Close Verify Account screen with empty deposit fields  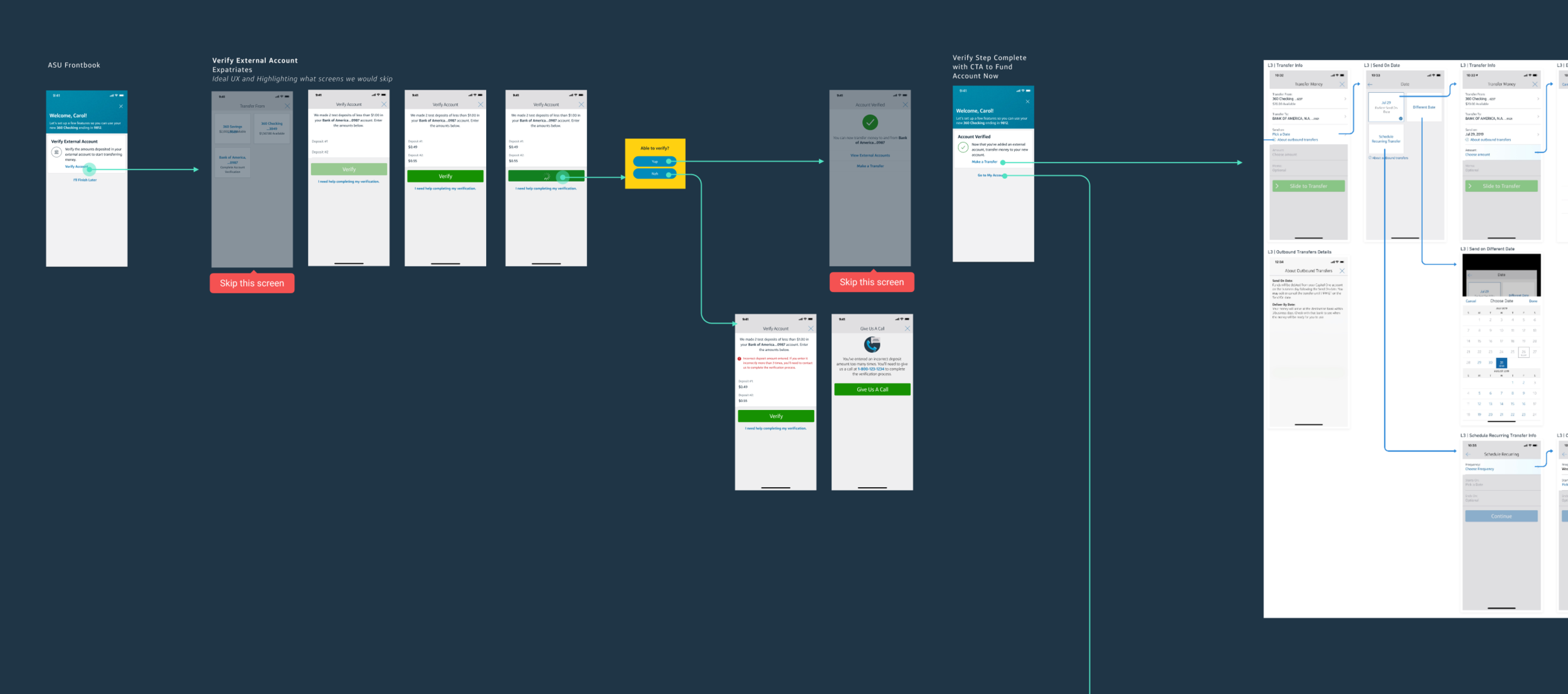coord(384,105)
